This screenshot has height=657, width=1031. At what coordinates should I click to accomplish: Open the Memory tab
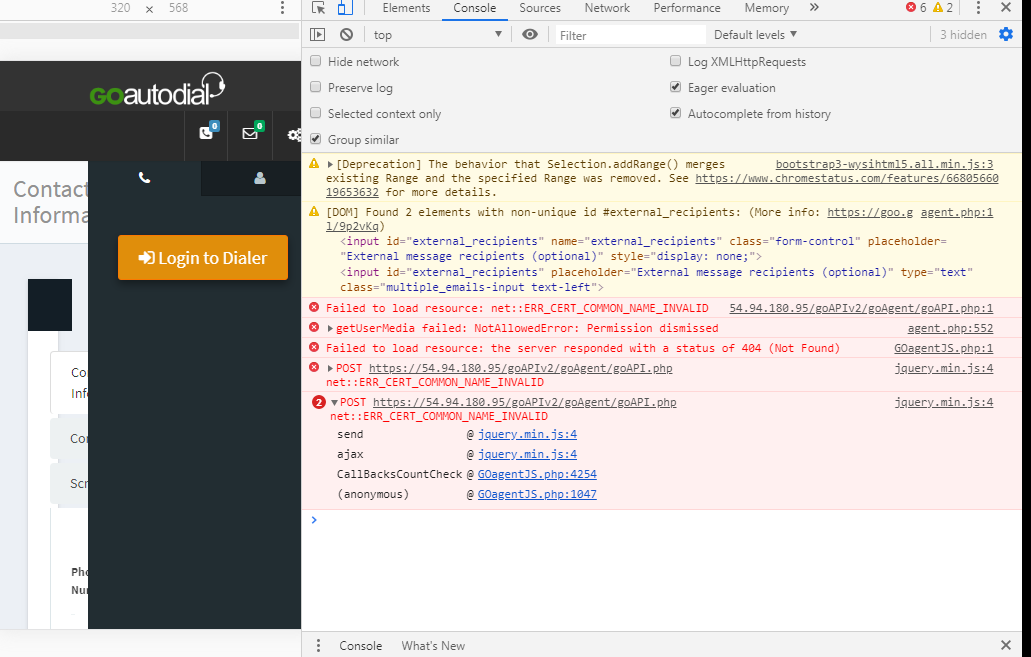[766, 8]
